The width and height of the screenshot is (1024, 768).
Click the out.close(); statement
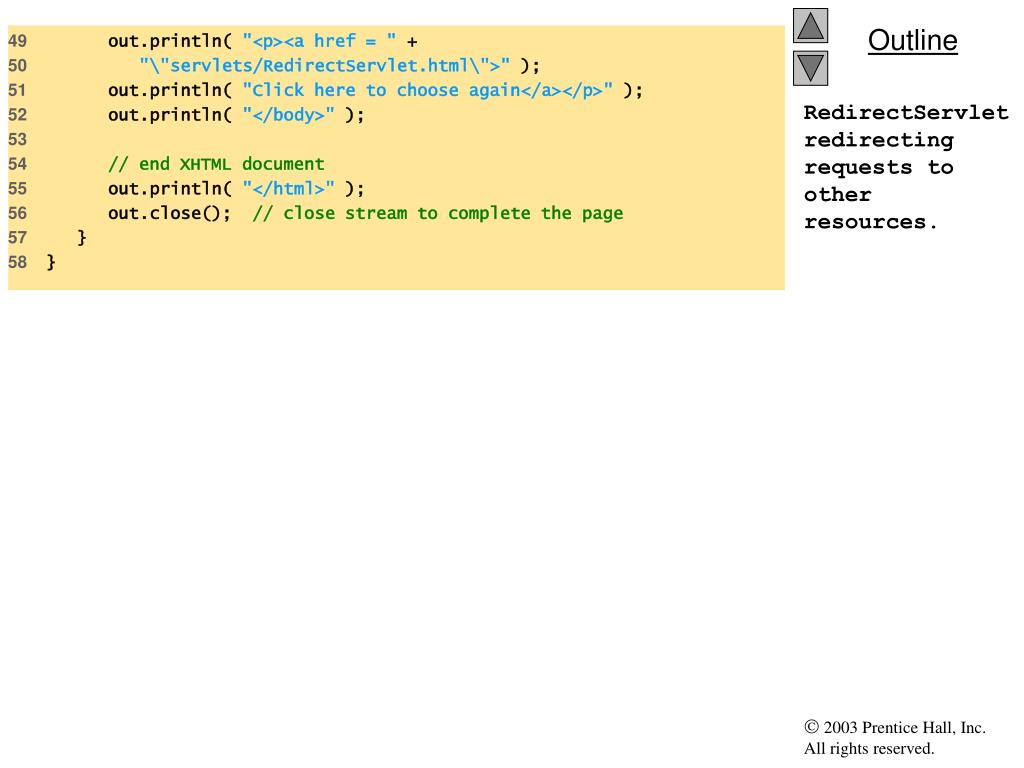pyautogui.click(x=169, y=214)
